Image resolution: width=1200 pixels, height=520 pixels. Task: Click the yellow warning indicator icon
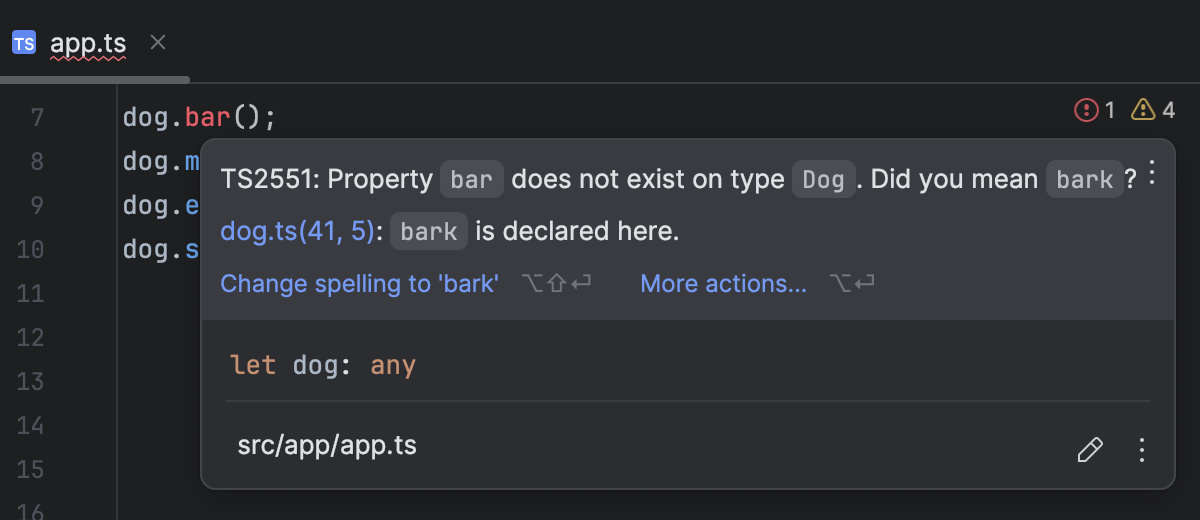pyautogui.click(x=1143, y=110)
